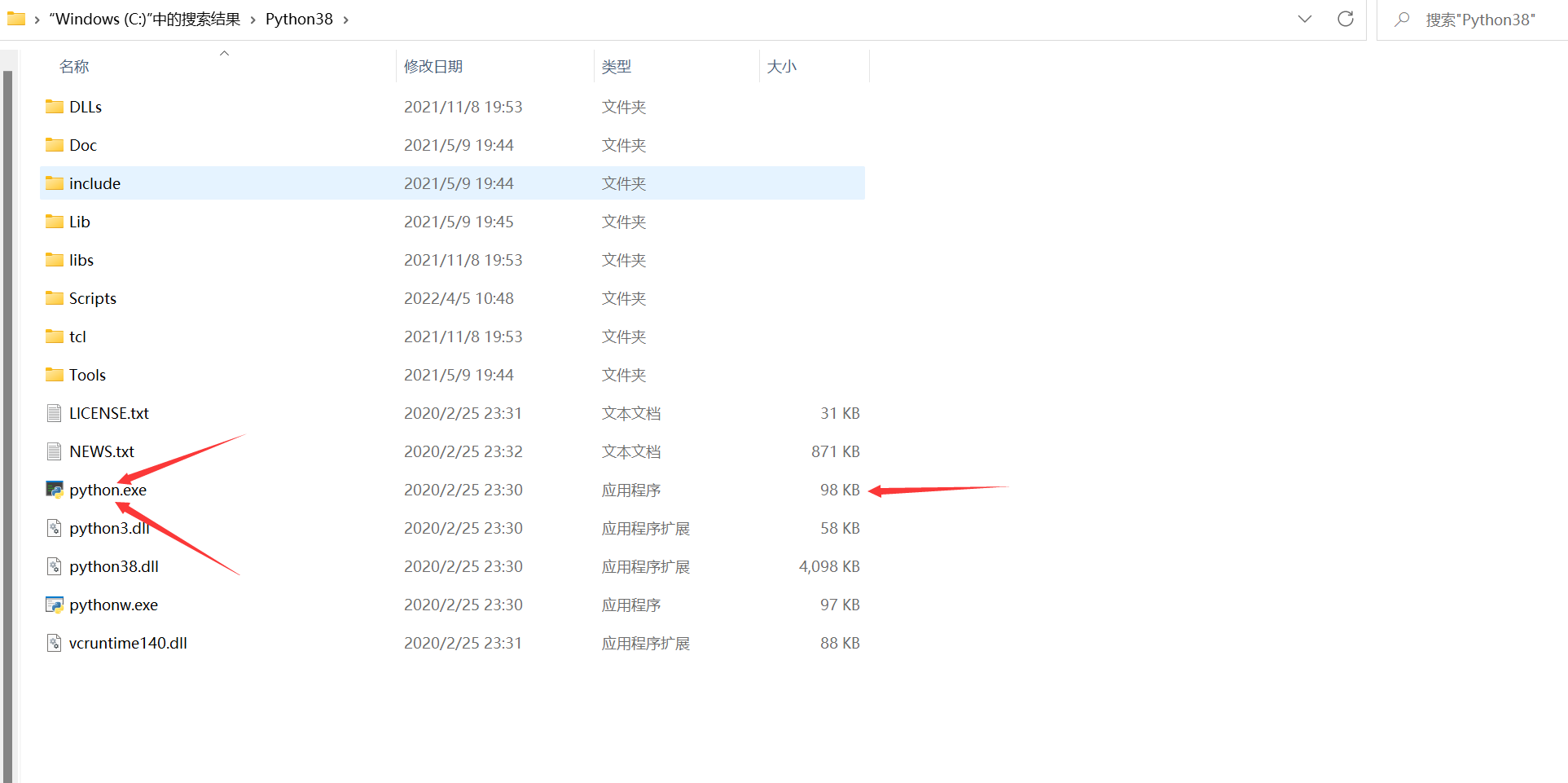Click the tcl folder icon

tap(55, 337)
